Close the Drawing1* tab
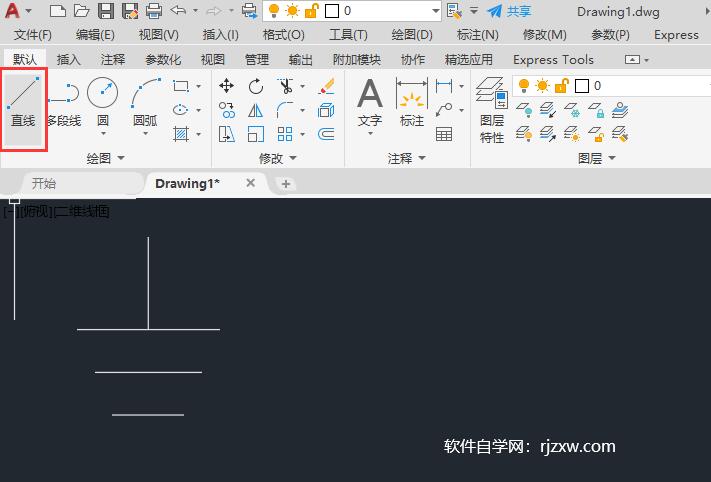711x482 pixels. click(250, 183)
